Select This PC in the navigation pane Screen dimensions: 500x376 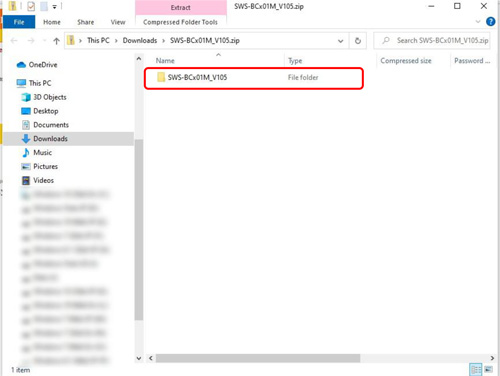[40, 83]
